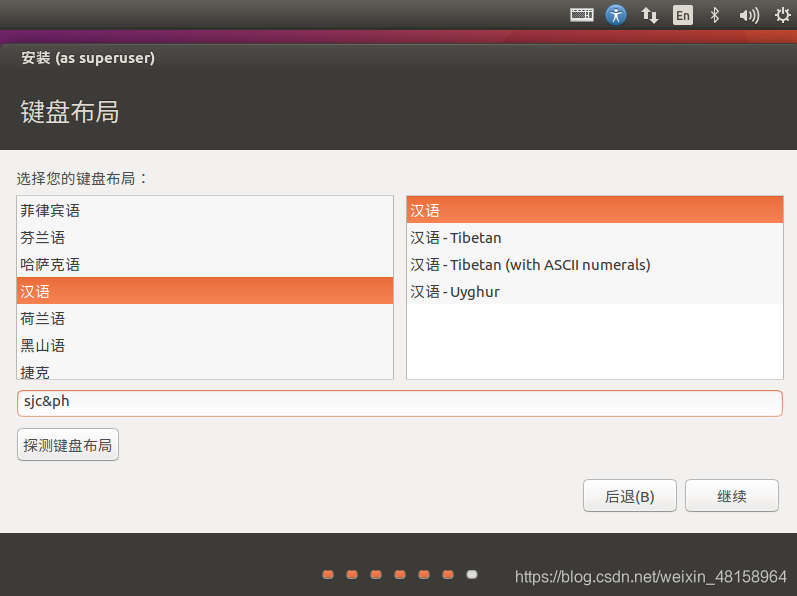Open the system power gear menu
This screenshot has width=797, height=596.
[782, 15]
